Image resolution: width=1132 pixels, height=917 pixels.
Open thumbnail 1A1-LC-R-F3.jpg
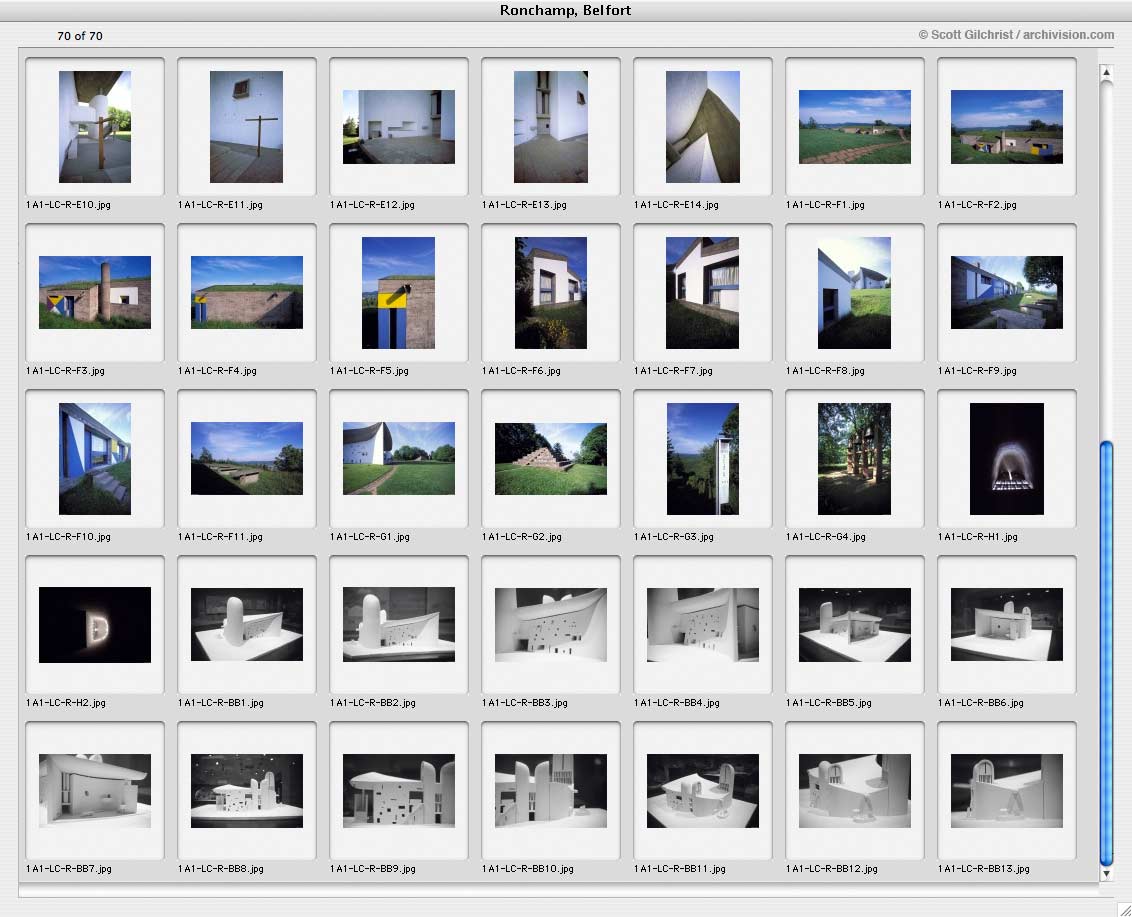[95, 292]
